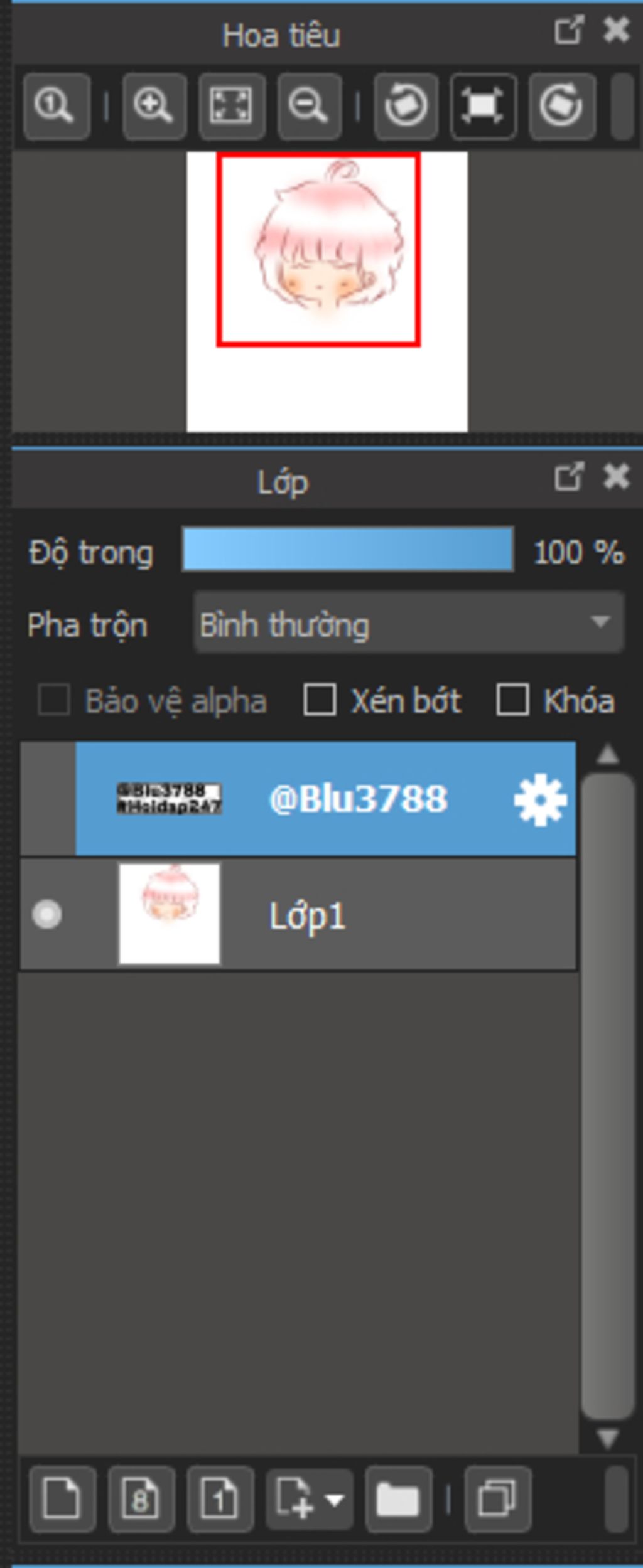Add a new 8-bit layer
643x1568 pixels.
[x=141, y=1500]
